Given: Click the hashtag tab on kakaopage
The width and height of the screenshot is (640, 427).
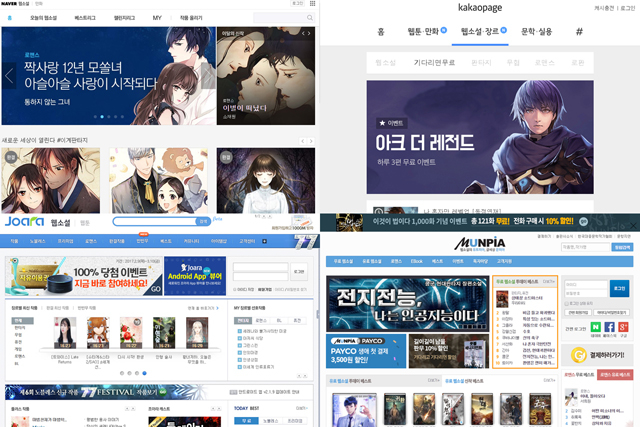Looking at the screenshot, I should click(579, 31).
